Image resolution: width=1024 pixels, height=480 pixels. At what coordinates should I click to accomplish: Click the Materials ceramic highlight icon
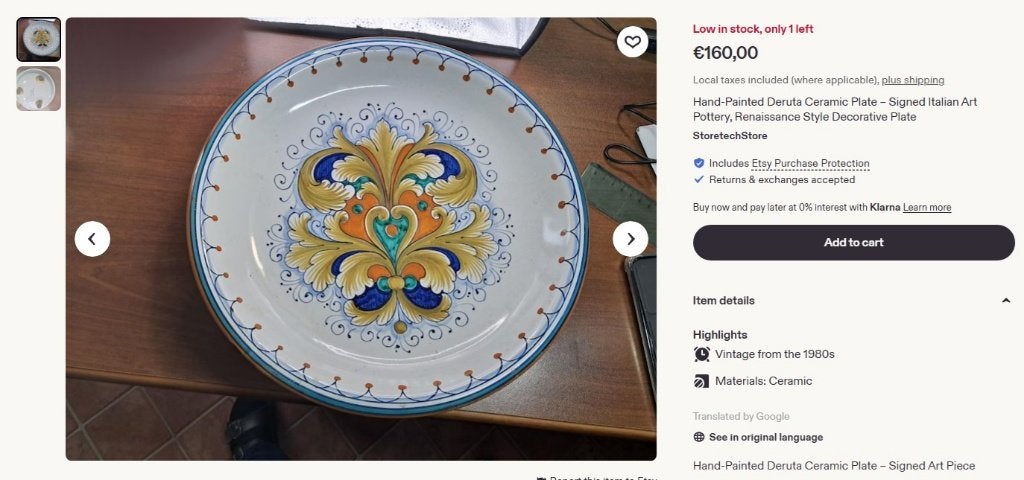click(701, 381)
